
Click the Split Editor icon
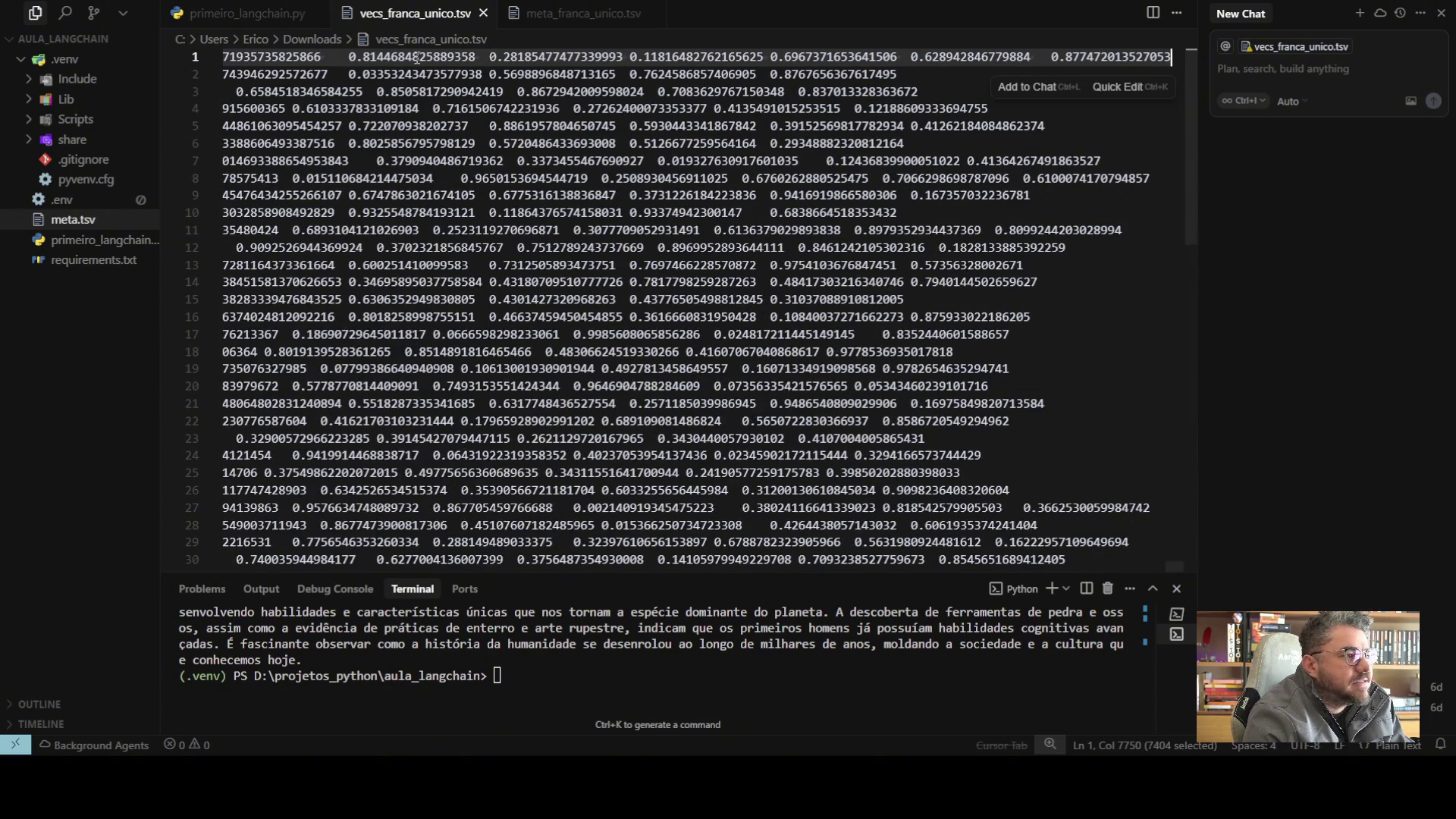[x=1153, y=13]
